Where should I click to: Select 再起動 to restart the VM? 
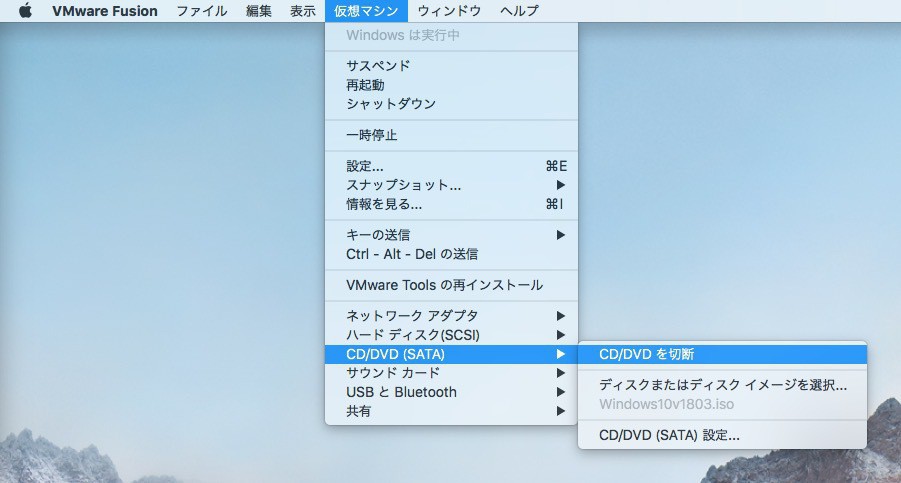[451, 85]
